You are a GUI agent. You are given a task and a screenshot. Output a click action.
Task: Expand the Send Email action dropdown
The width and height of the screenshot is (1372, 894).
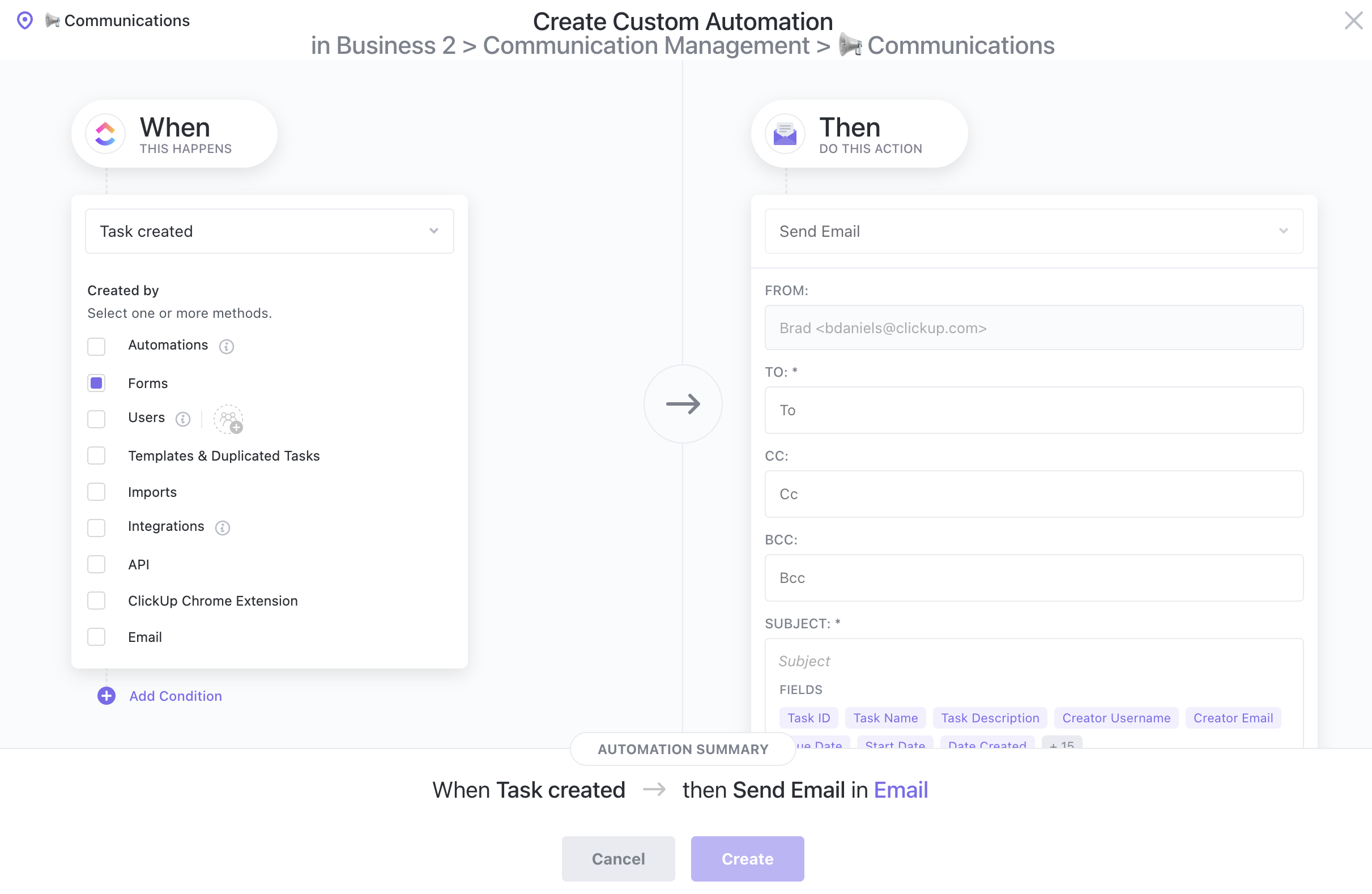coord(1033,231)
